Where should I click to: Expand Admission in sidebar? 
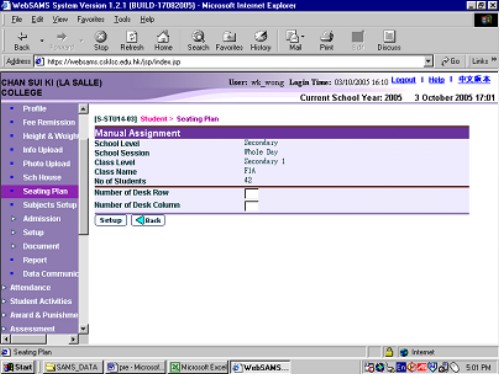[42, 219]
